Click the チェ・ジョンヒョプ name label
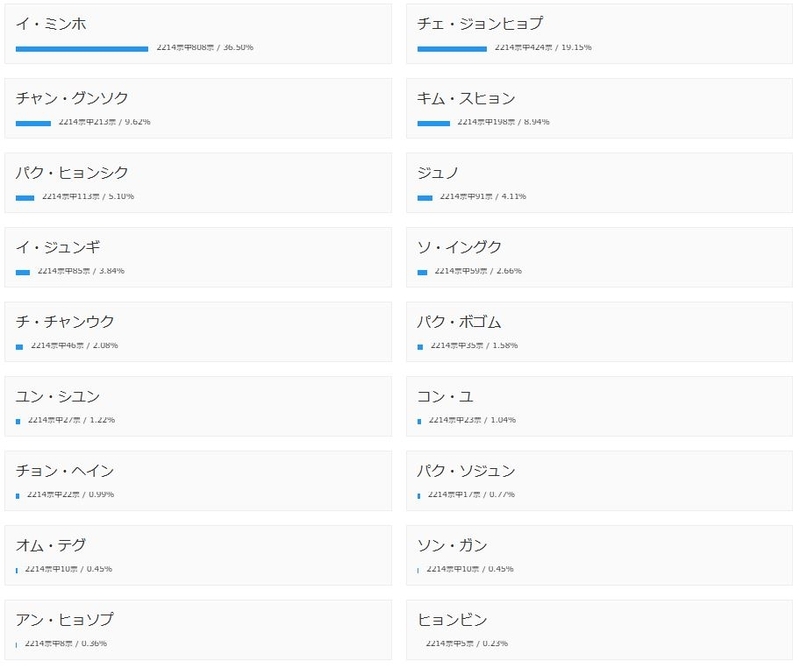 480,23
